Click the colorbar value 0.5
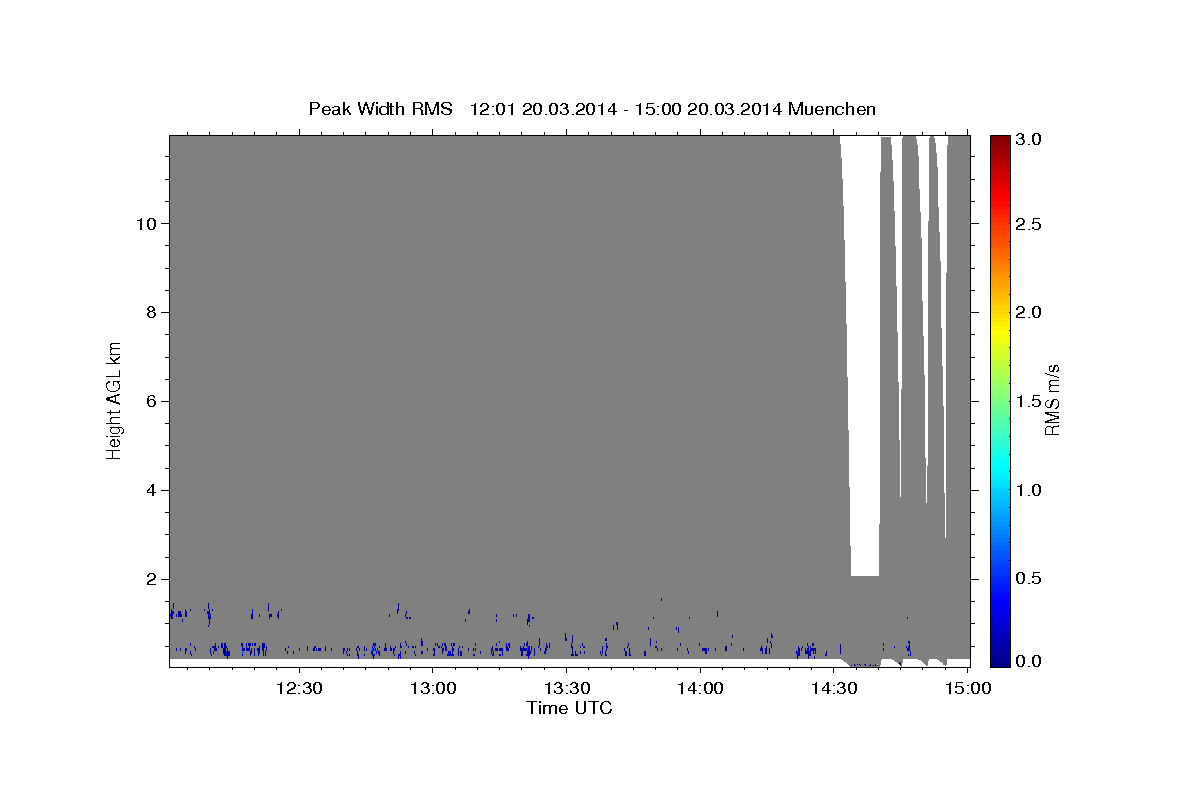Viewport: 1200px width, 800px height. pos(1029,579)
